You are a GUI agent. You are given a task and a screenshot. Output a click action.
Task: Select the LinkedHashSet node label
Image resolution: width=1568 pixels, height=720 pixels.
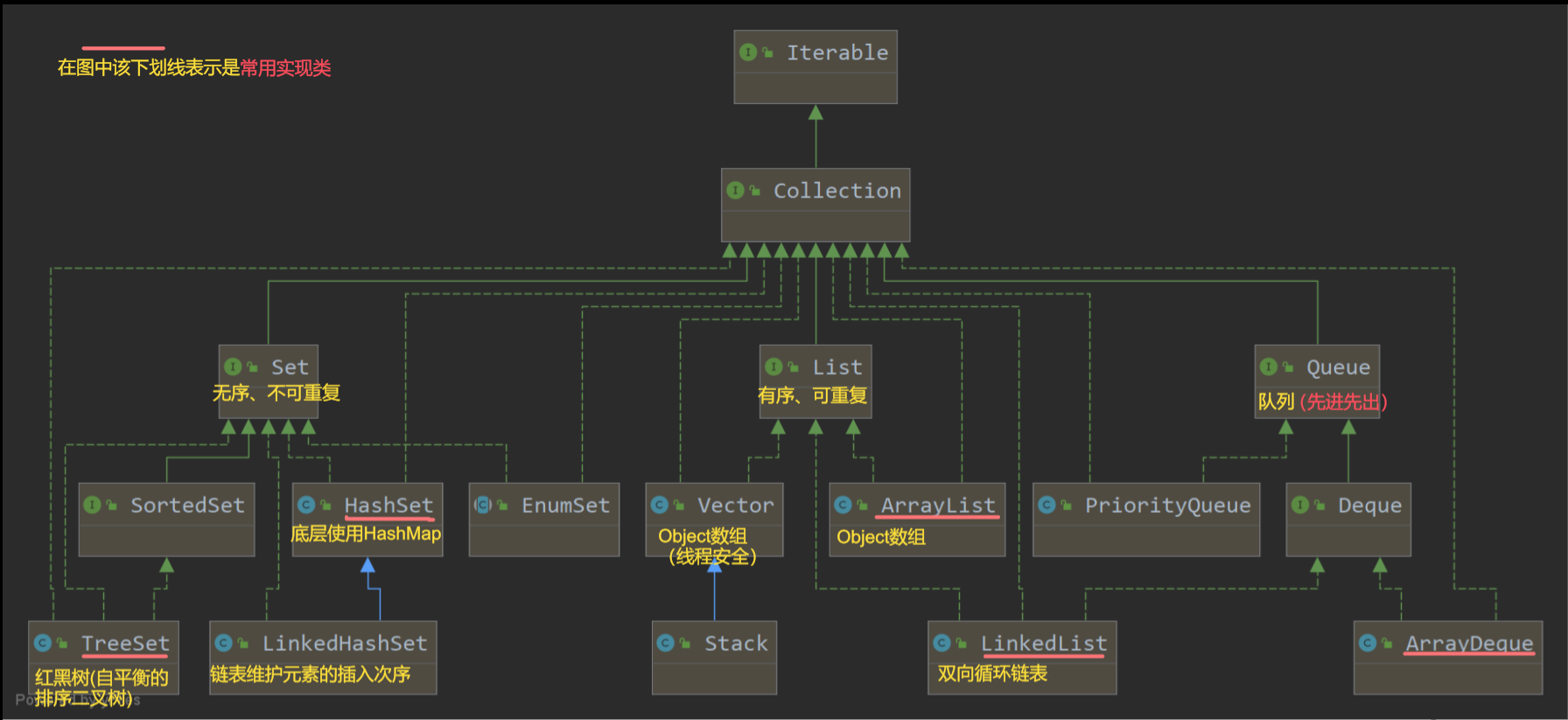(345, 643)
